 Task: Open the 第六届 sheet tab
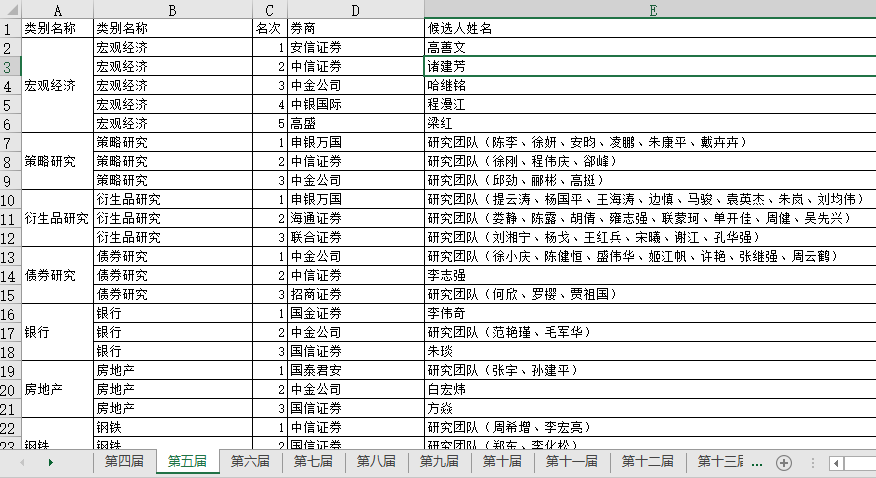point(250,461)
